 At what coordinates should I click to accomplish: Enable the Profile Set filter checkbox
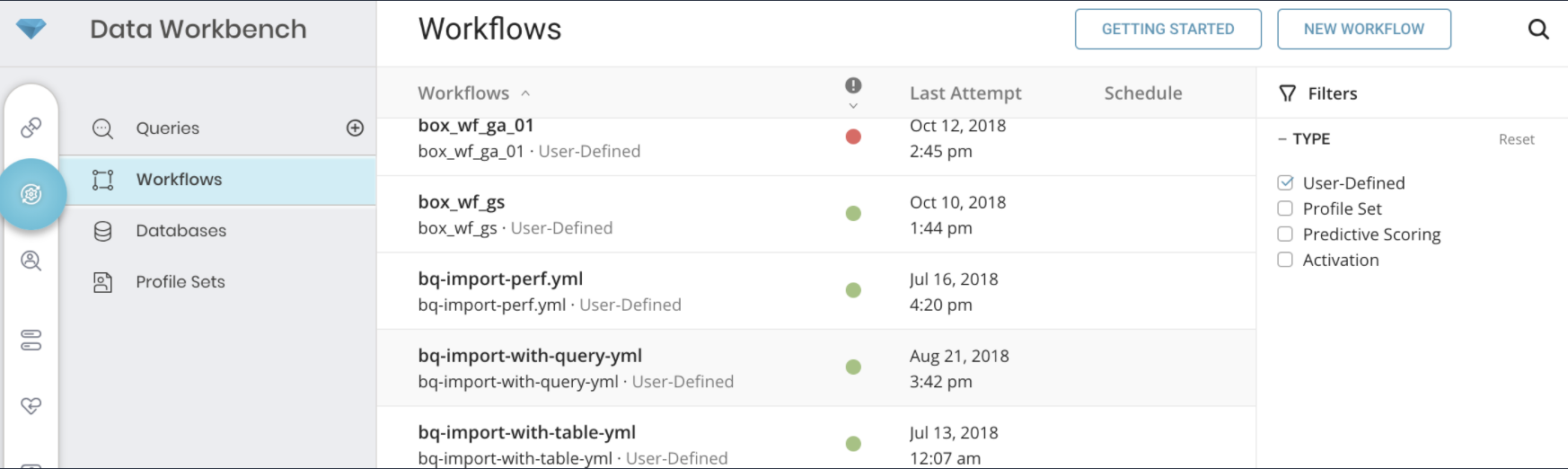click(x=1285, y=208)
